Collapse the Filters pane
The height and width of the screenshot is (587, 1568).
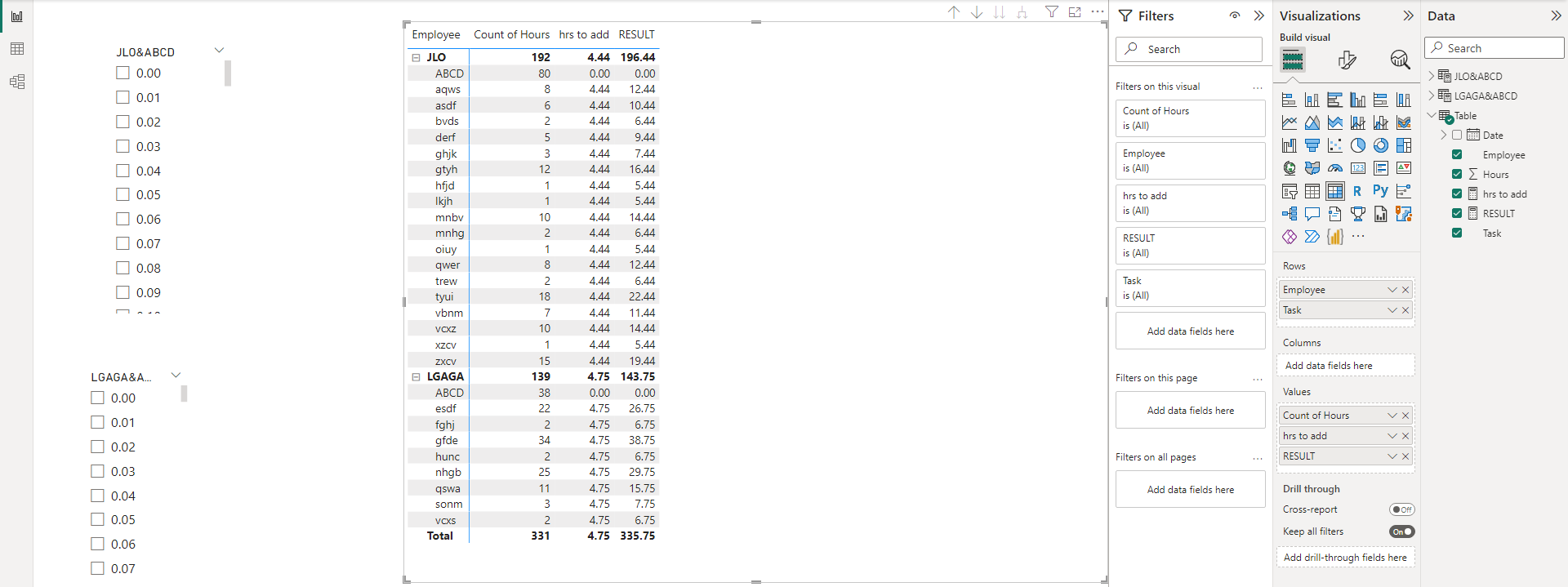[1259, 16]
